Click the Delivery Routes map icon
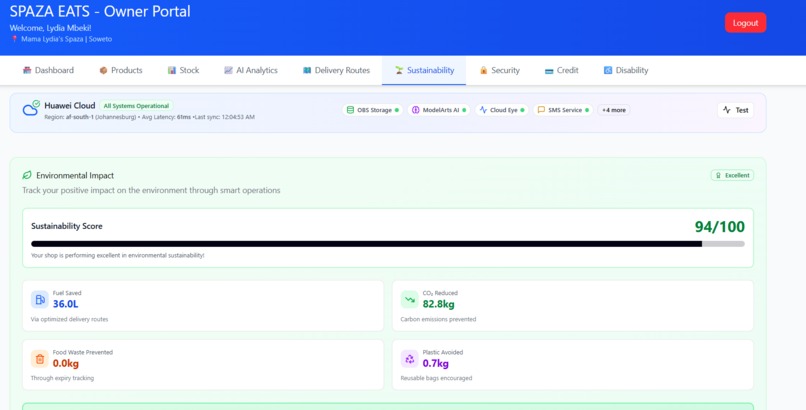 (x=307, y=70)
